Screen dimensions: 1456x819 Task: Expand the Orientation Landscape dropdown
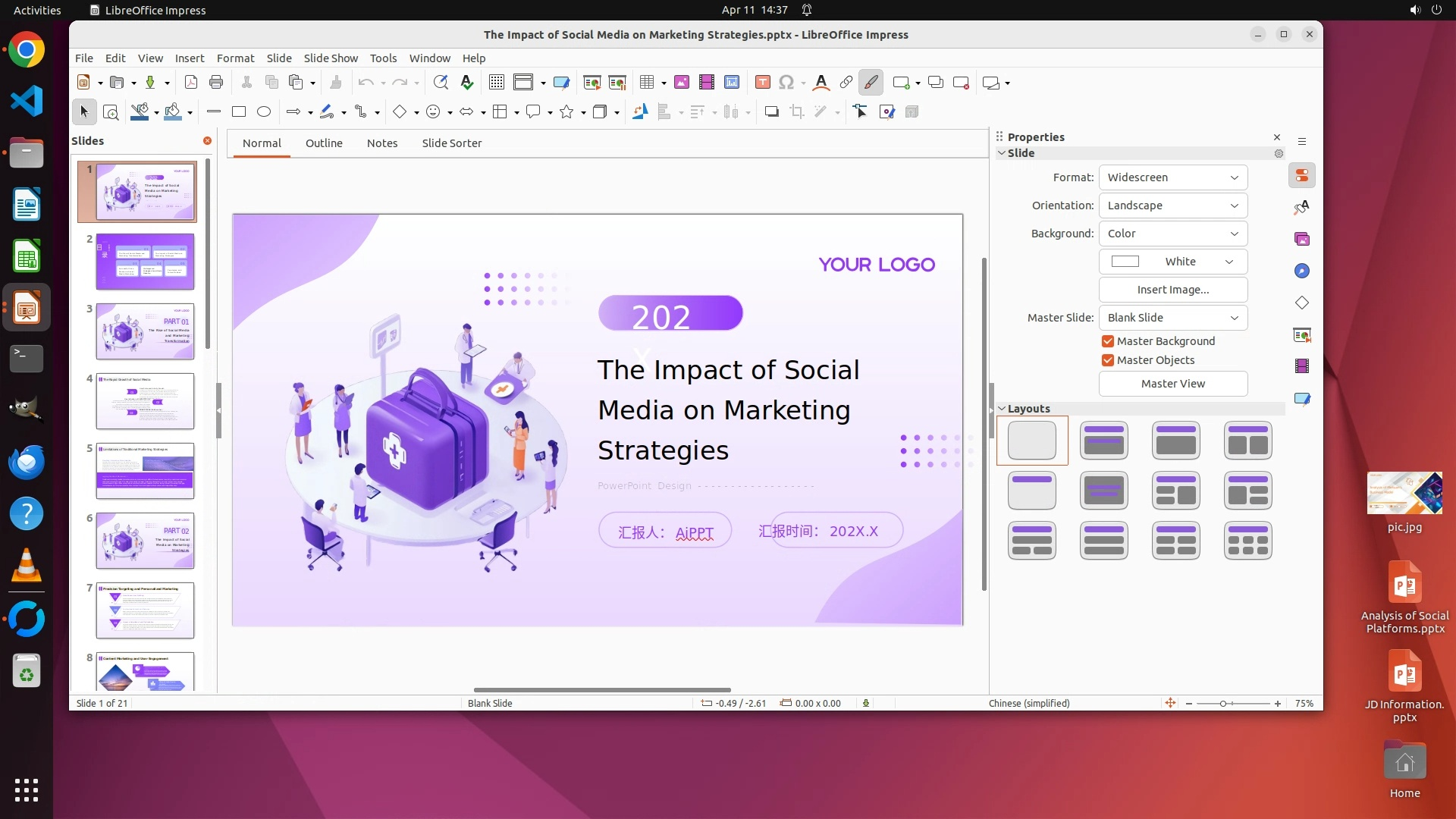(x=1172, y=206)
